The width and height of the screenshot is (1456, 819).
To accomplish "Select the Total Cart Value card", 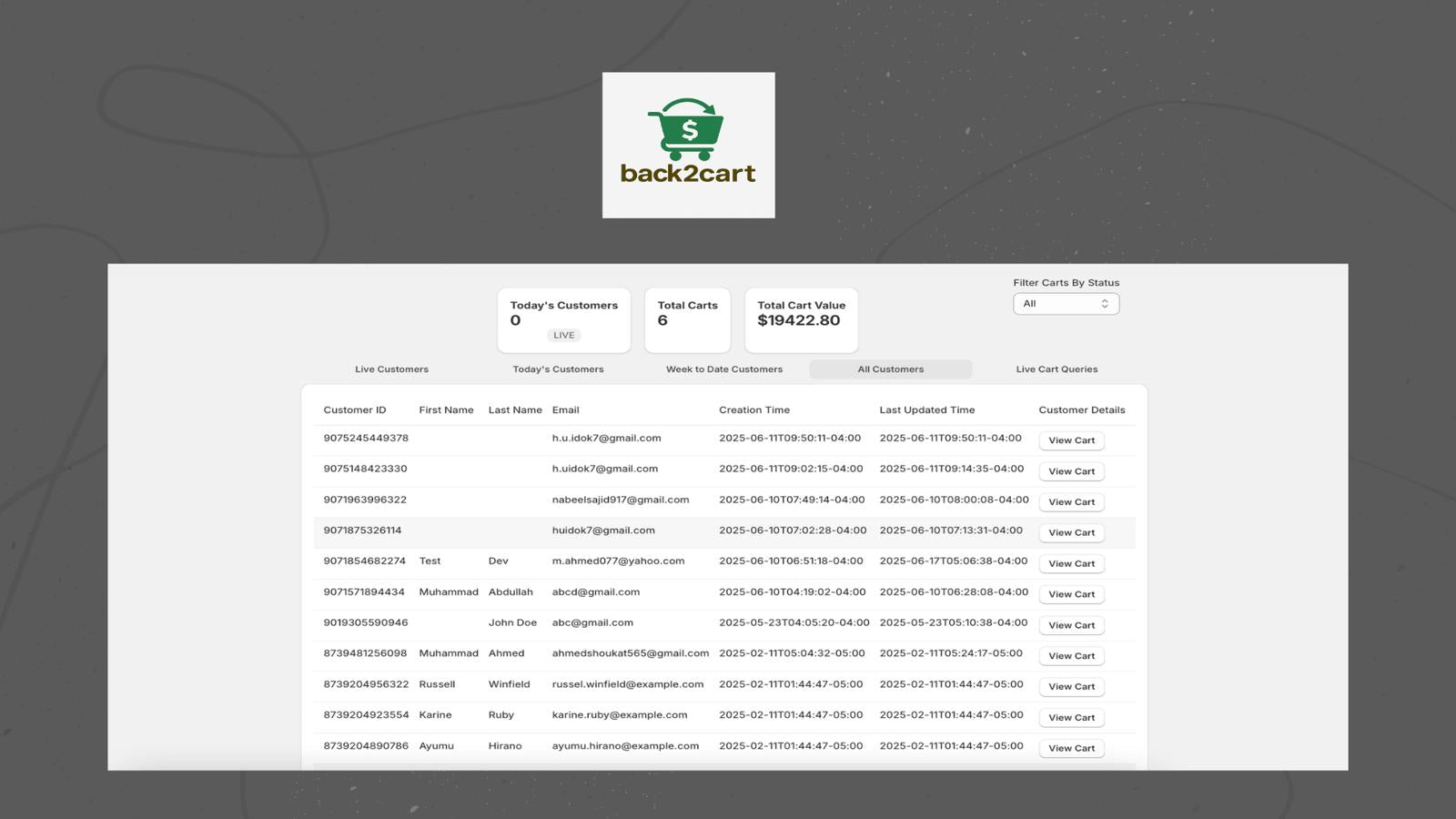I will tap(802, 320).
